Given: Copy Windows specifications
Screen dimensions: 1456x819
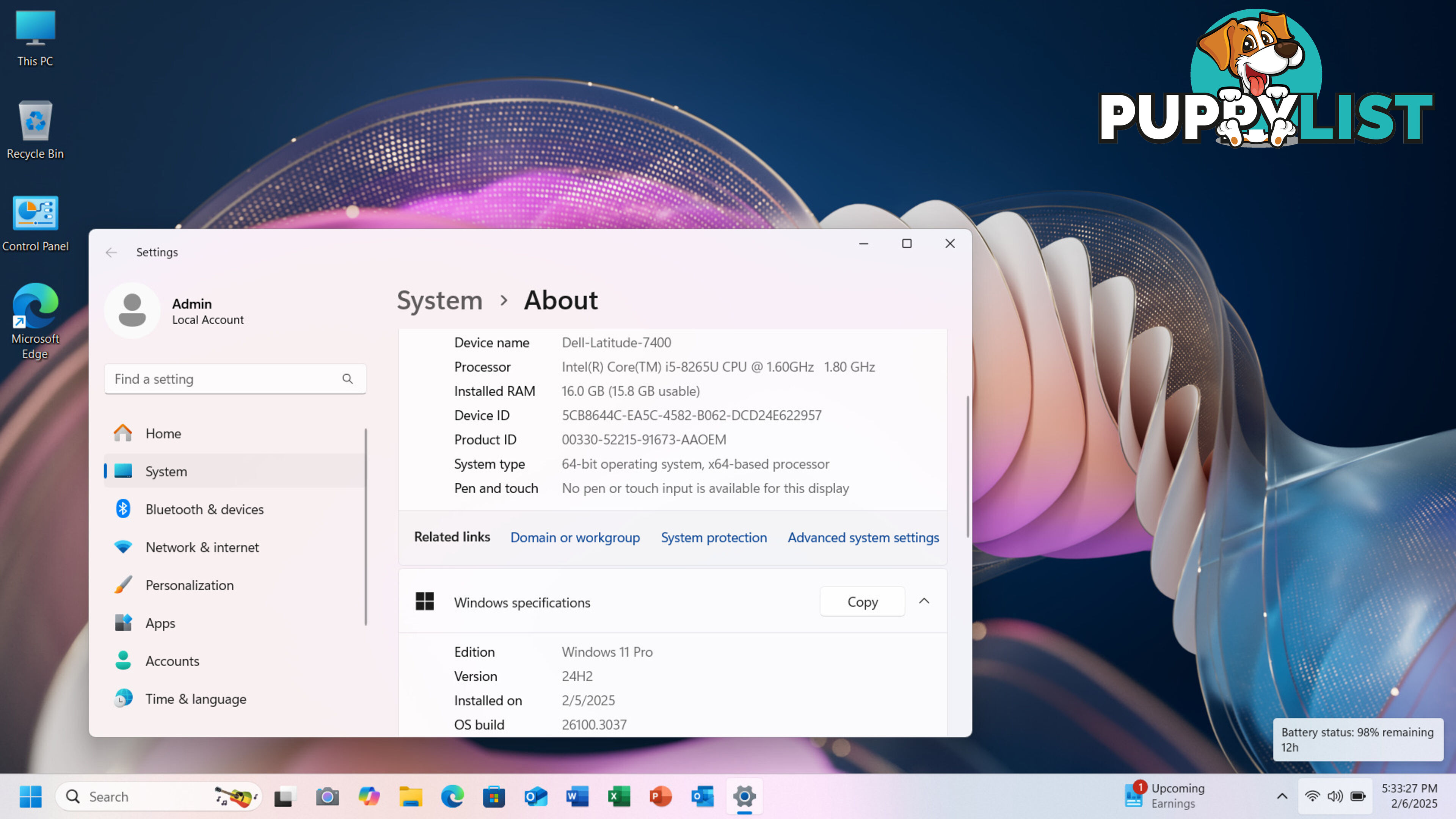Looking at the screenshot, I should click(863, 602).
